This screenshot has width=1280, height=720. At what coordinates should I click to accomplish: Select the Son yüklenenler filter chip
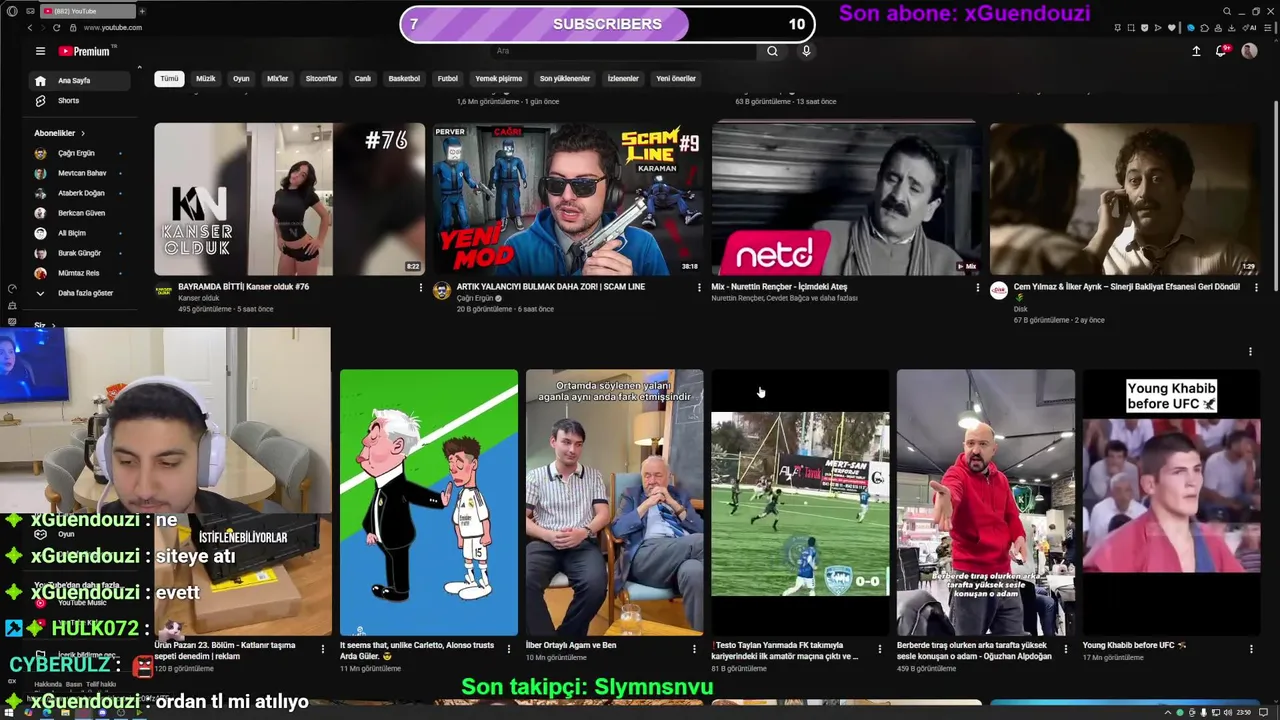coord(565,78)
